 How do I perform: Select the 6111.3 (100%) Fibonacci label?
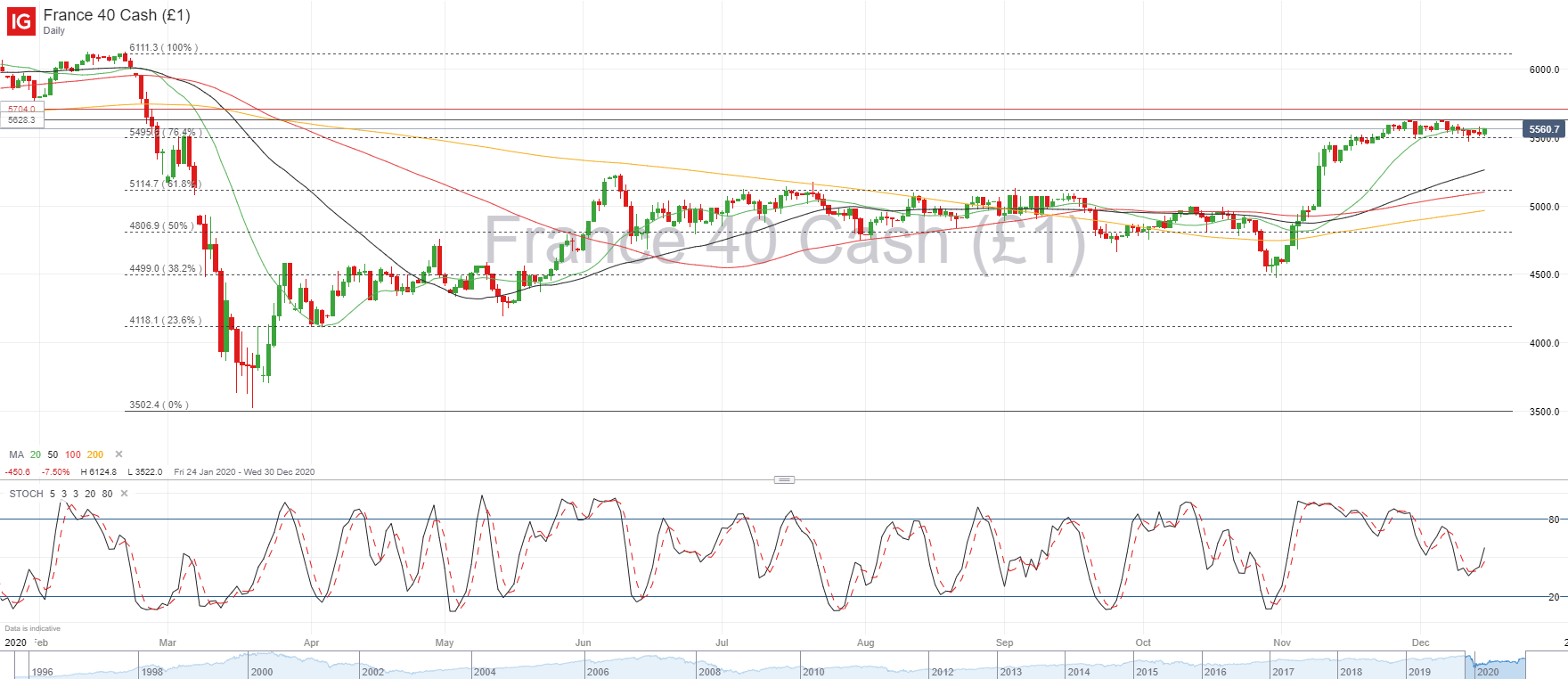click(x=164, y=48)
